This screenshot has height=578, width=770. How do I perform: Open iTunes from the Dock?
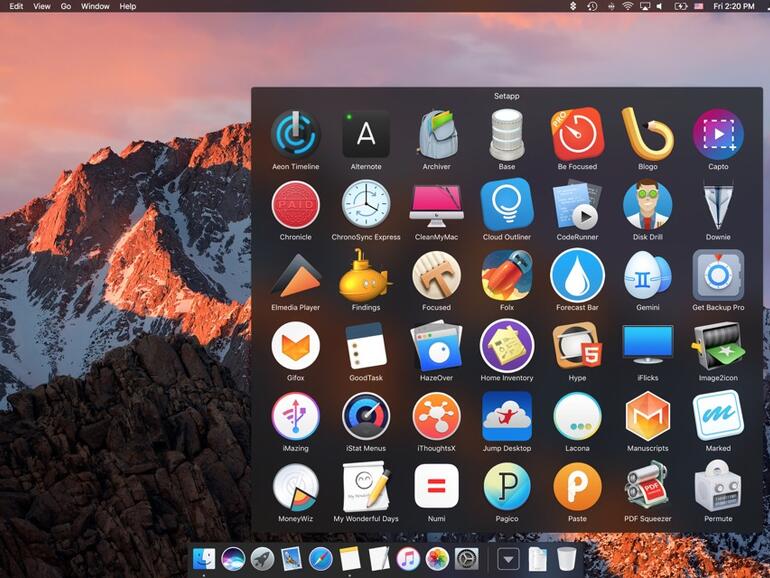click(x=408, y=559)
